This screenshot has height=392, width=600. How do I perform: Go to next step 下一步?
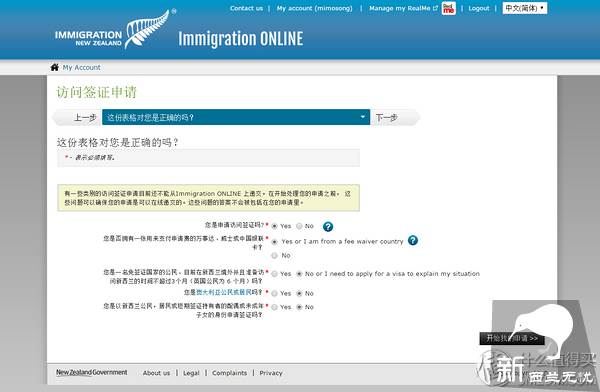pos(386,118)
